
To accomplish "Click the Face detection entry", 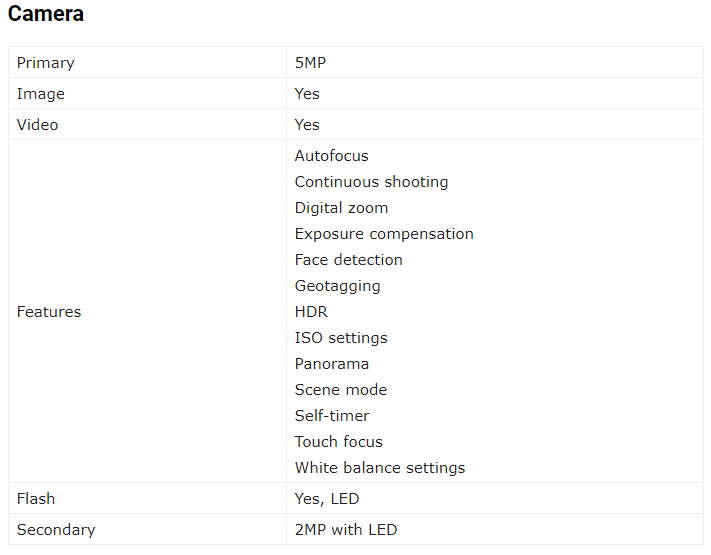I will point(349,259).
